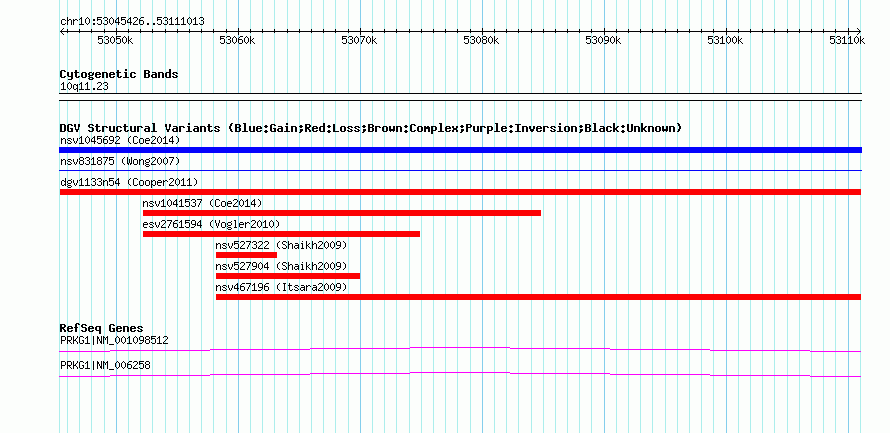Open the dgv1133n54 (Cooper2011) variant label

[129, 182]
